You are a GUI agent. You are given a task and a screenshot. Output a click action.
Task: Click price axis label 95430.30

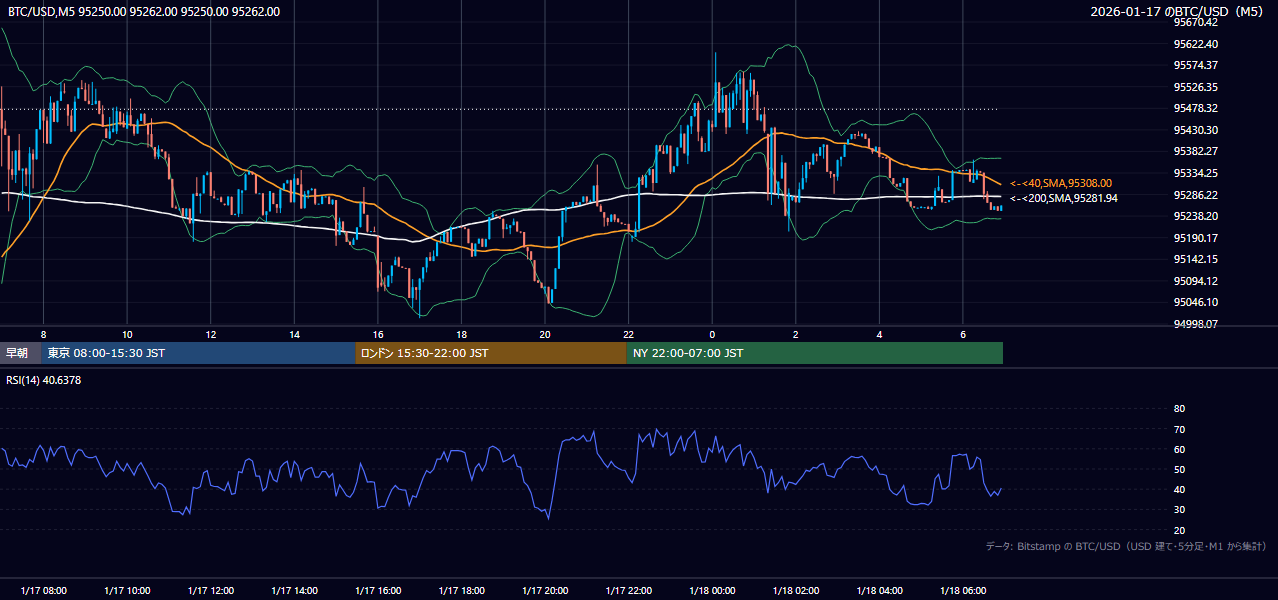click(1195, 130)
